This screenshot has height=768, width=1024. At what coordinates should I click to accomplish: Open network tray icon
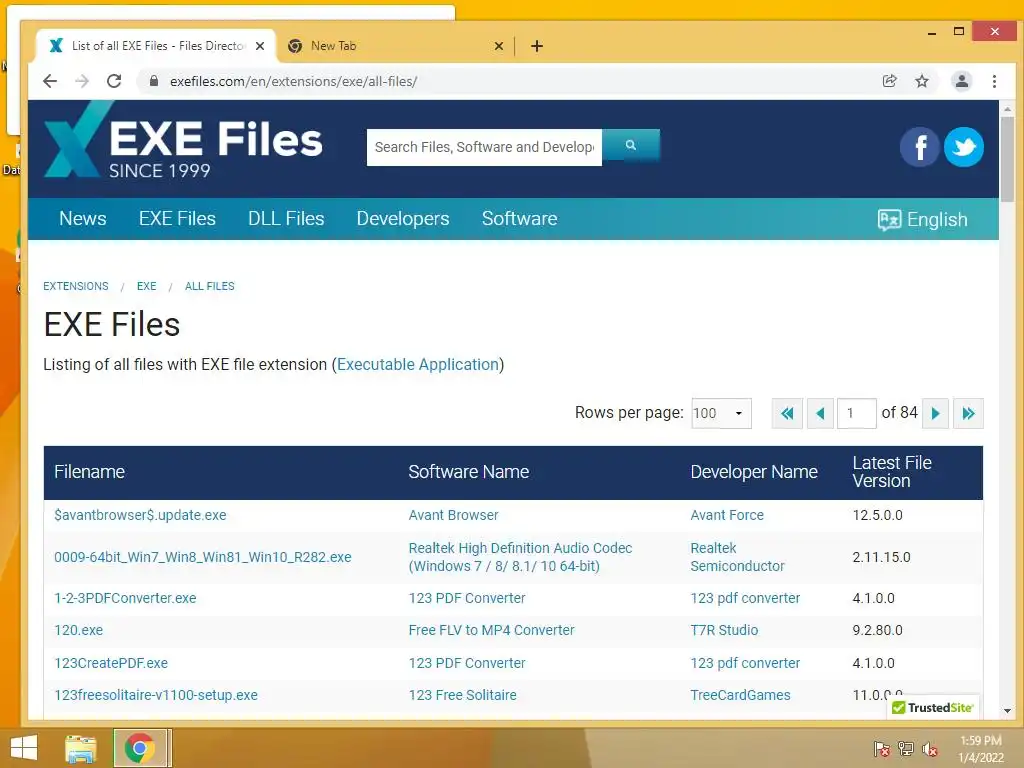(906, 748)
